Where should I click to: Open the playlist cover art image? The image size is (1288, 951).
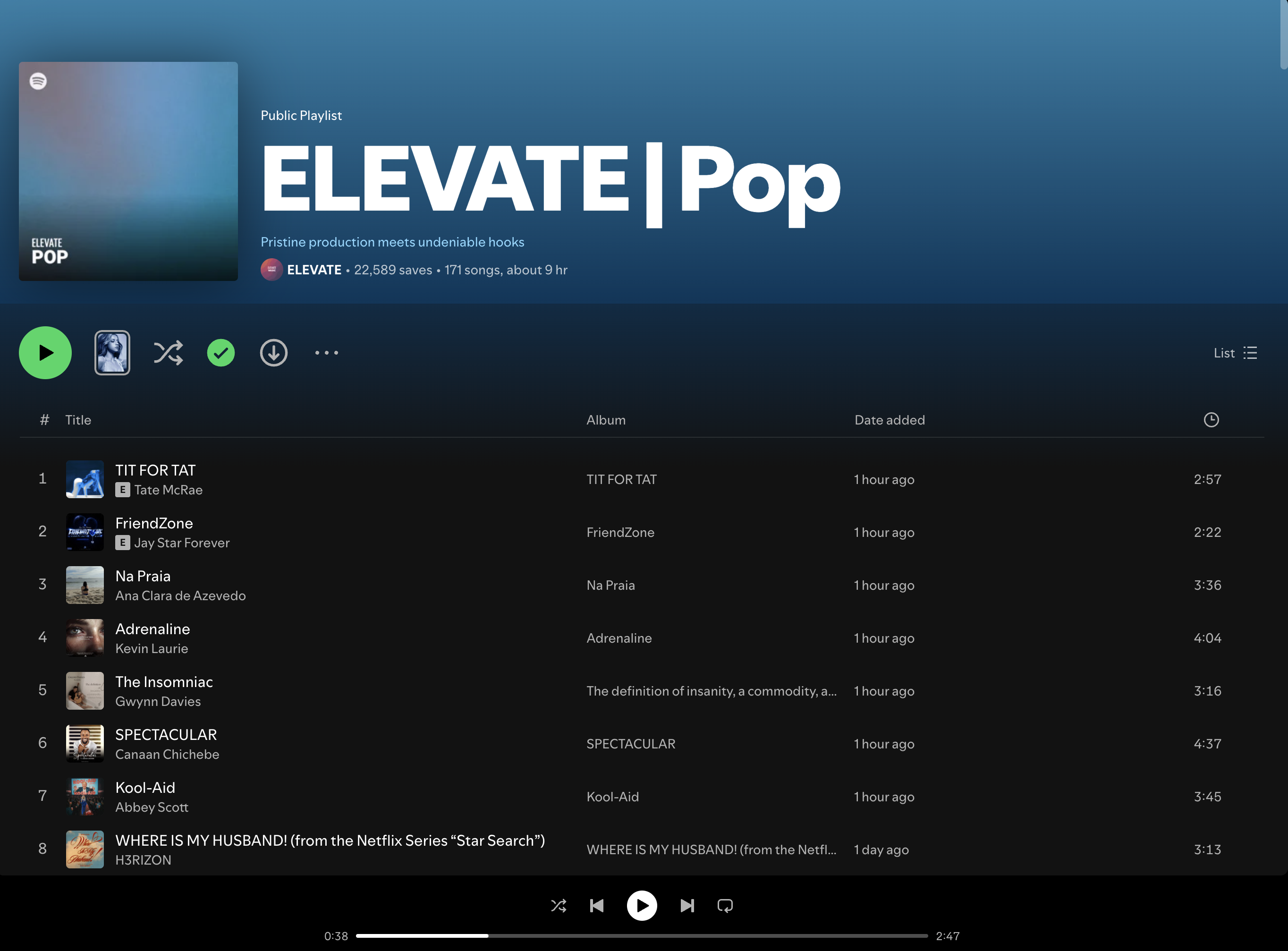(128, 171)
